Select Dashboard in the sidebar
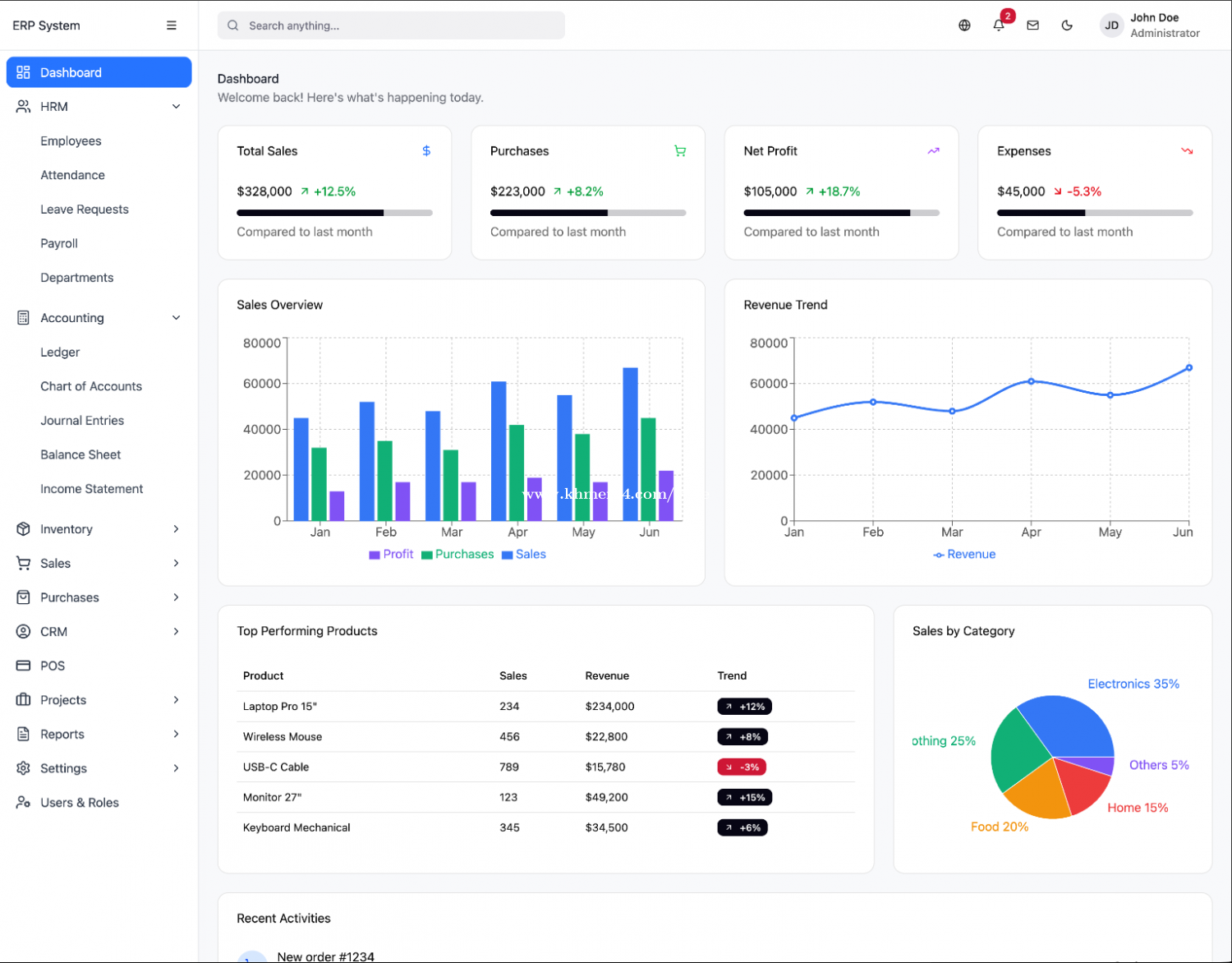Screen dimensions: 1232x963 pyautogui.click(x=99, y=72)
